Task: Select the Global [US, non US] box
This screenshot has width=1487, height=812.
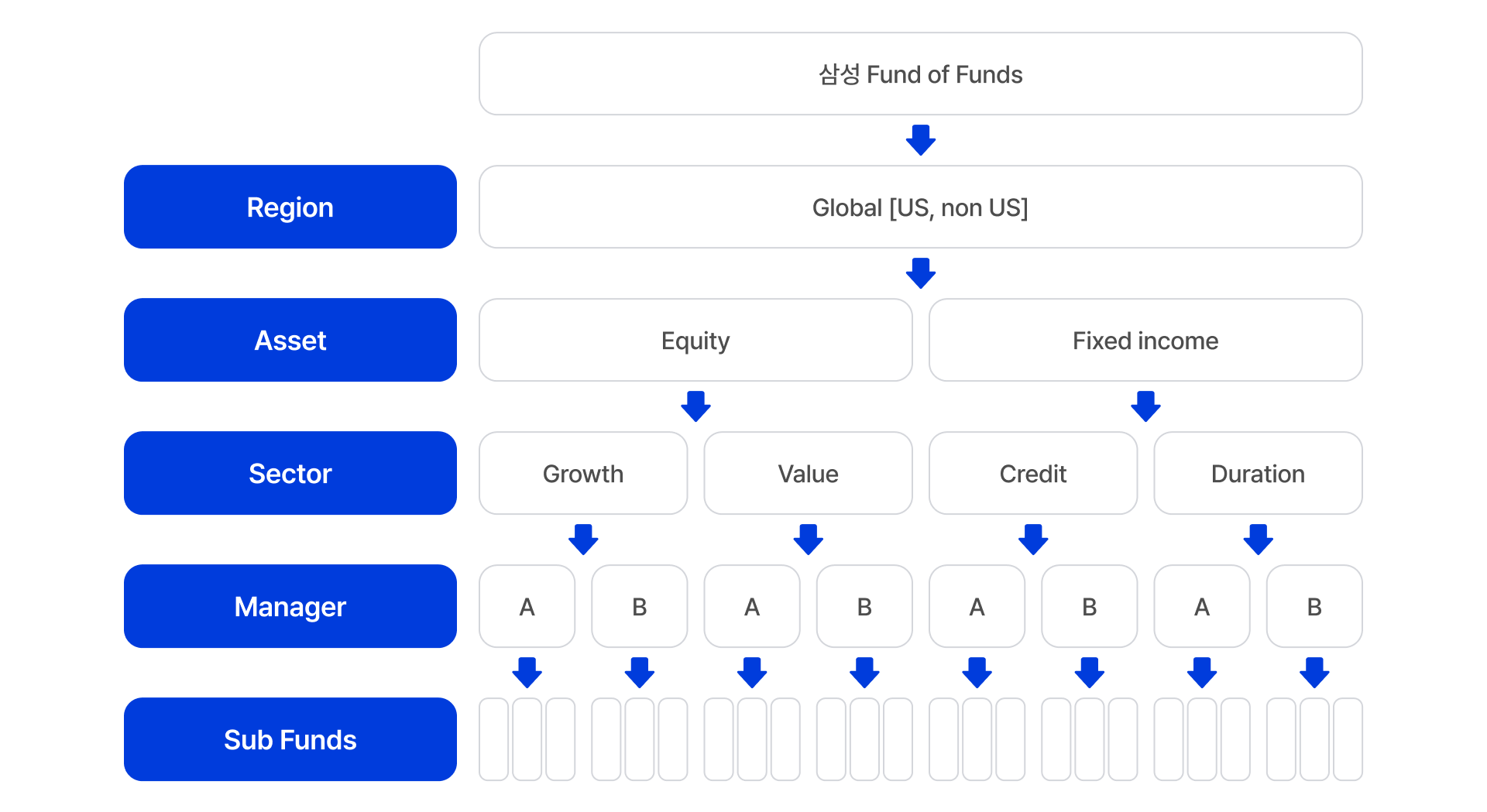Action: (x=920, y=207)
